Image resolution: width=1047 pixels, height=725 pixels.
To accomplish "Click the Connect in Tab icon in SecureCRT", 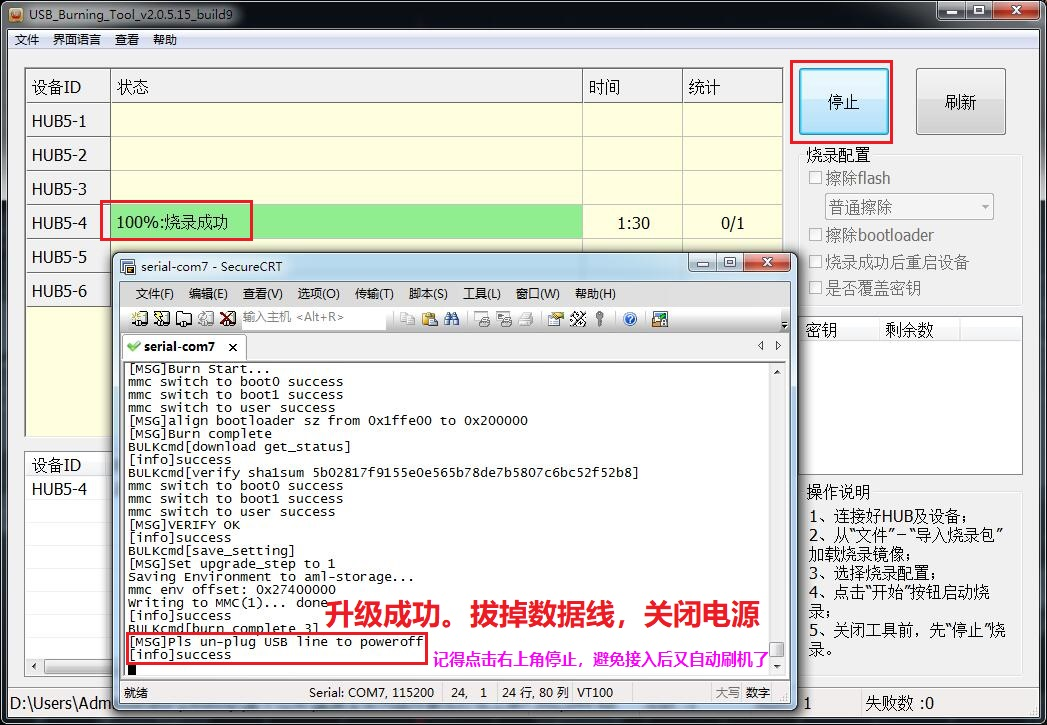I will click(x=184, y=318).
